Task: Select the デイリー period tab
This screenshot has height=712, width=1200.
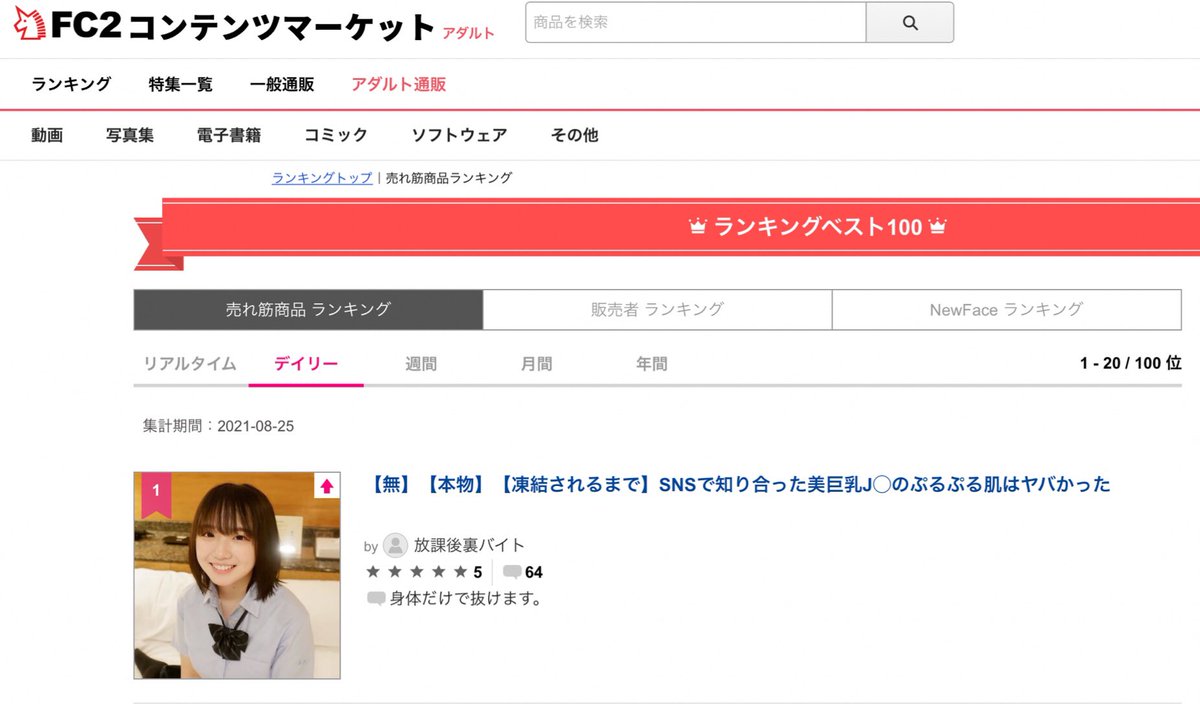Action: pyautogui.click(x=306, y=364)
